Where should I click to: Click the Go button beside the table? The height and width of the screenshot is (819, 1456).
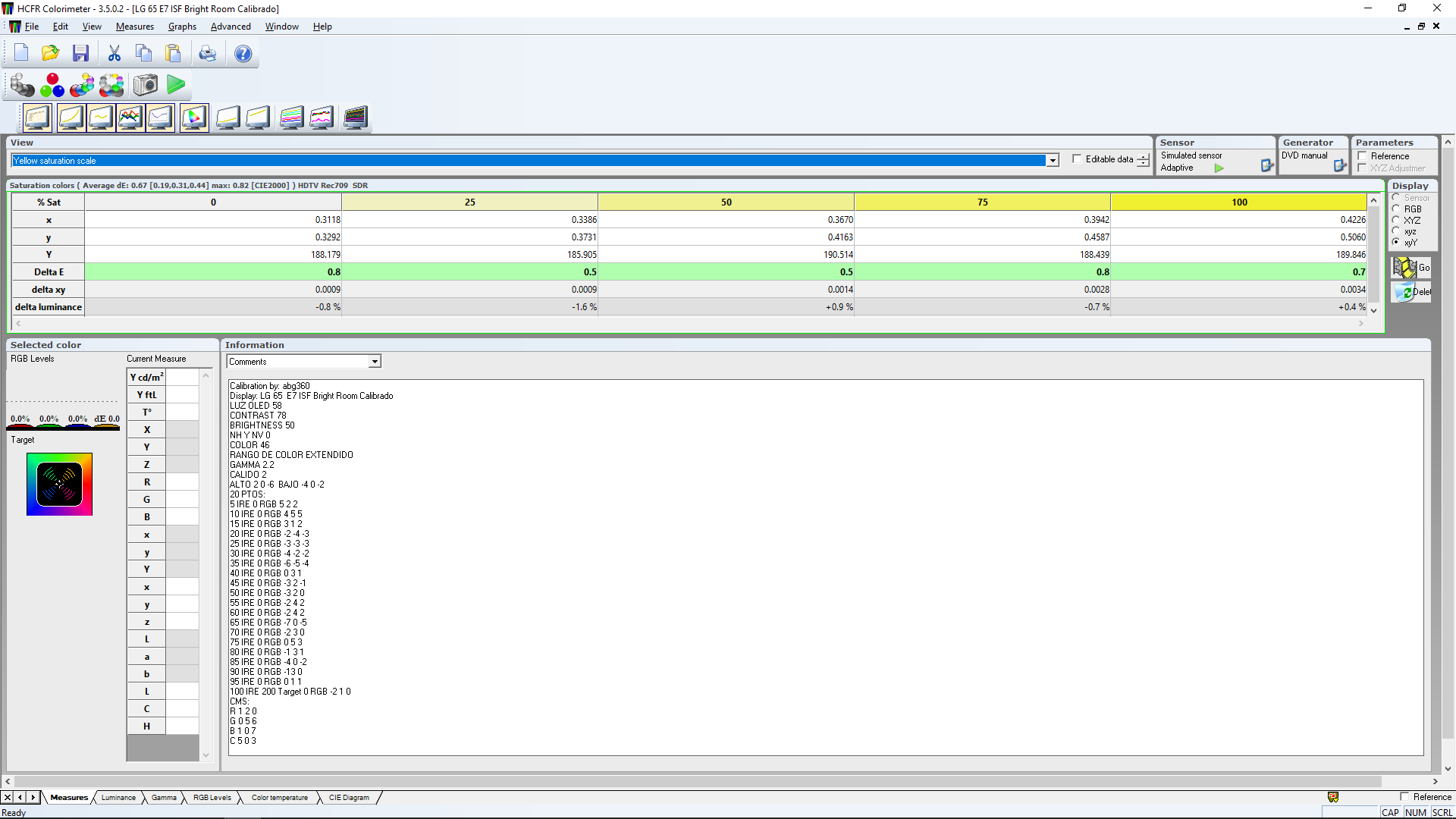click(1411, 268)
